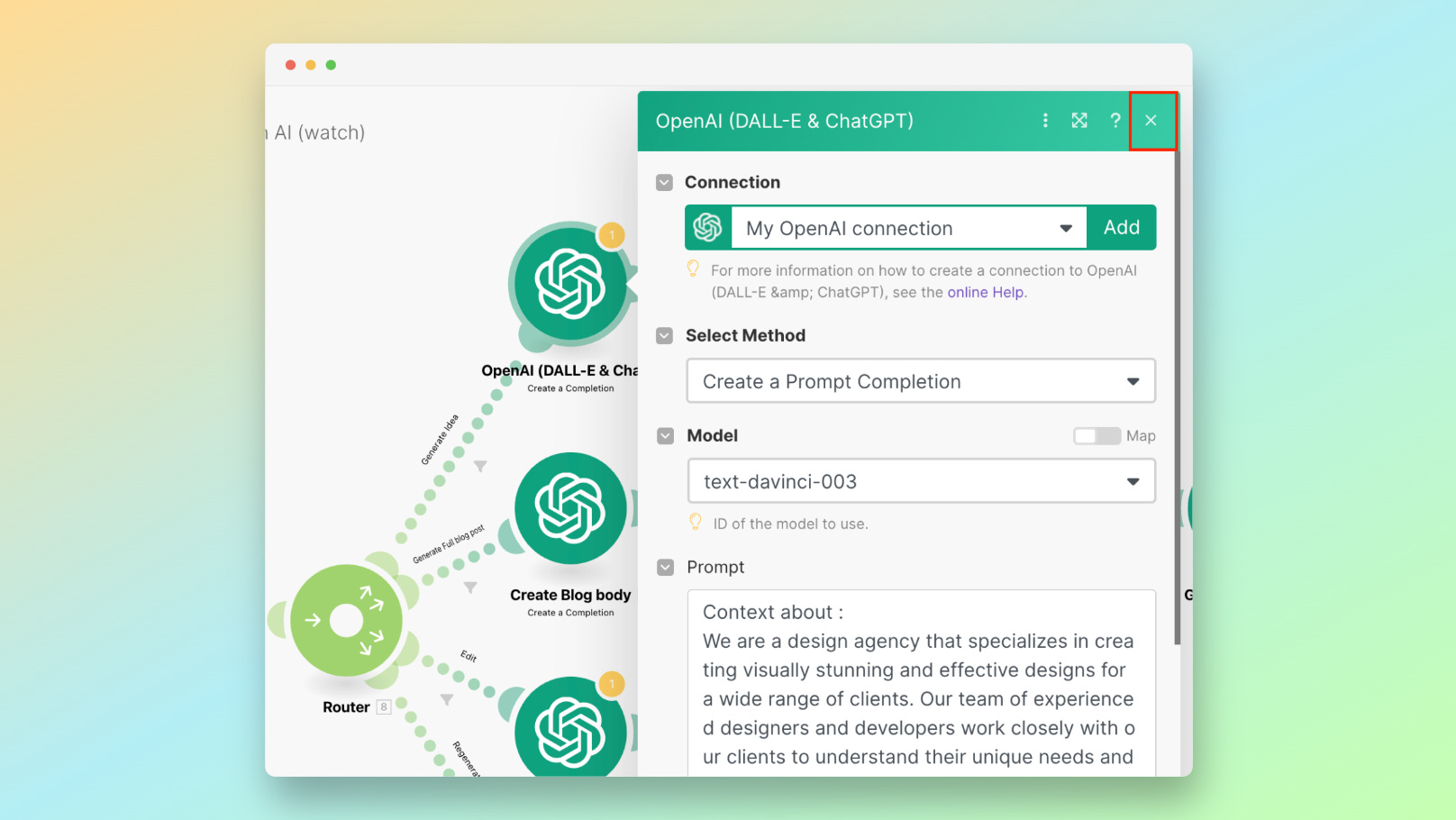Click the OpenAI logo beside the connection field
Viewport: 1456px width, 820px height.
(x=708, y=227)
